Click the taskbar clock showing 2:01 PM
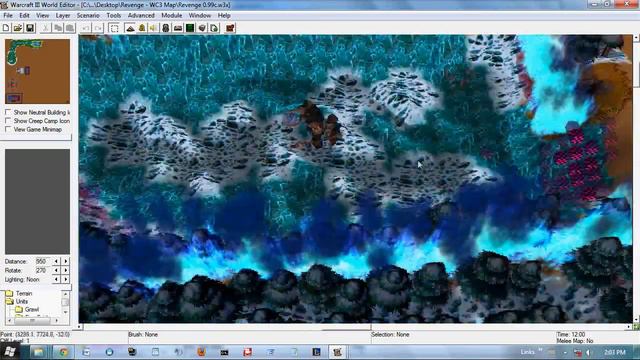Screen dimensions: 640x360 pyautogui.click(x=615, y=352)
